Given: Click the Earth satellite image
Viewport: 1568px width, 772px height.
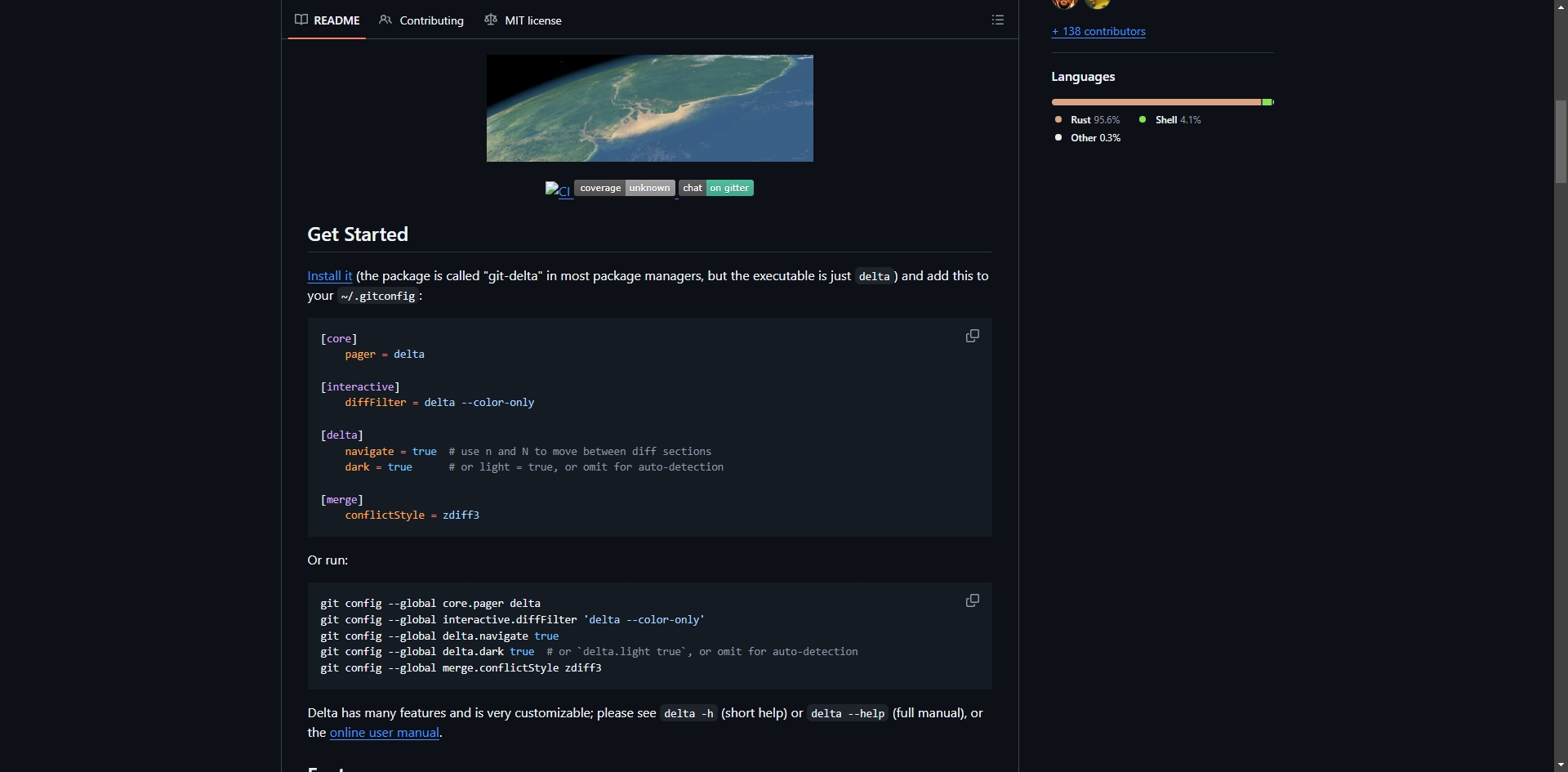Looking at the screenshot, I should click(650, 108).
